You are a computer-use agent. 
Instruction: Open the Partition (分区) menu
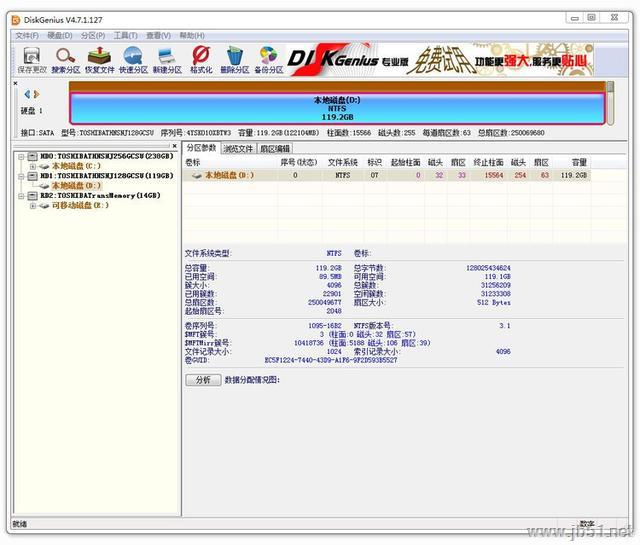pyautogui.click(x=93, y=36)
